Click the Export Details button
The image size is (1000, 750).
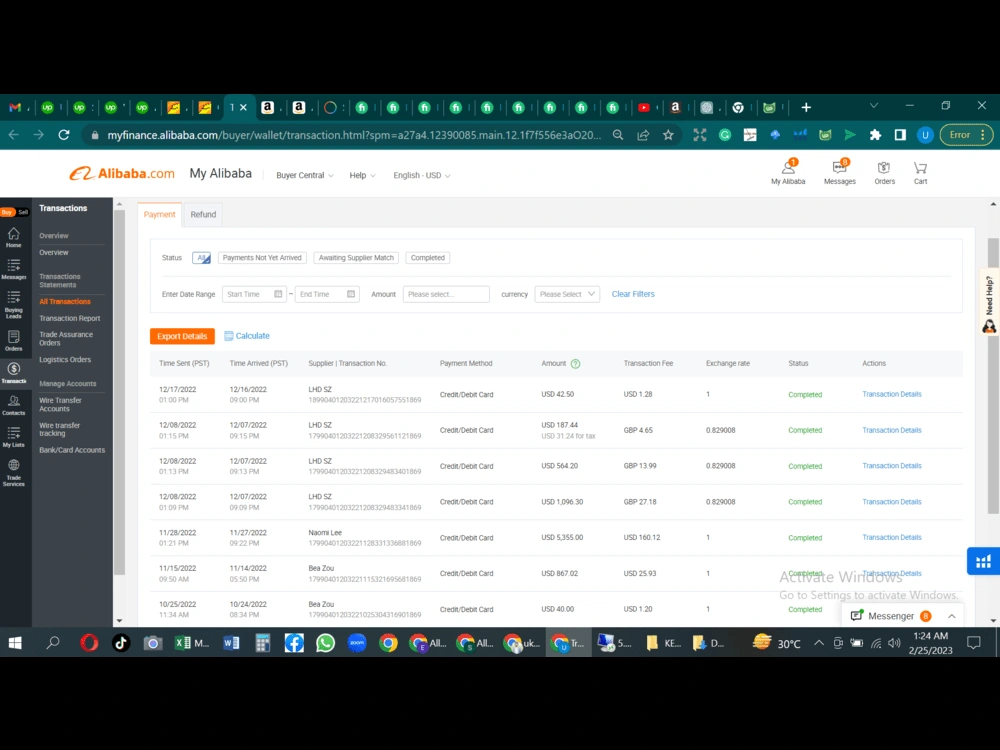(182, 336)
